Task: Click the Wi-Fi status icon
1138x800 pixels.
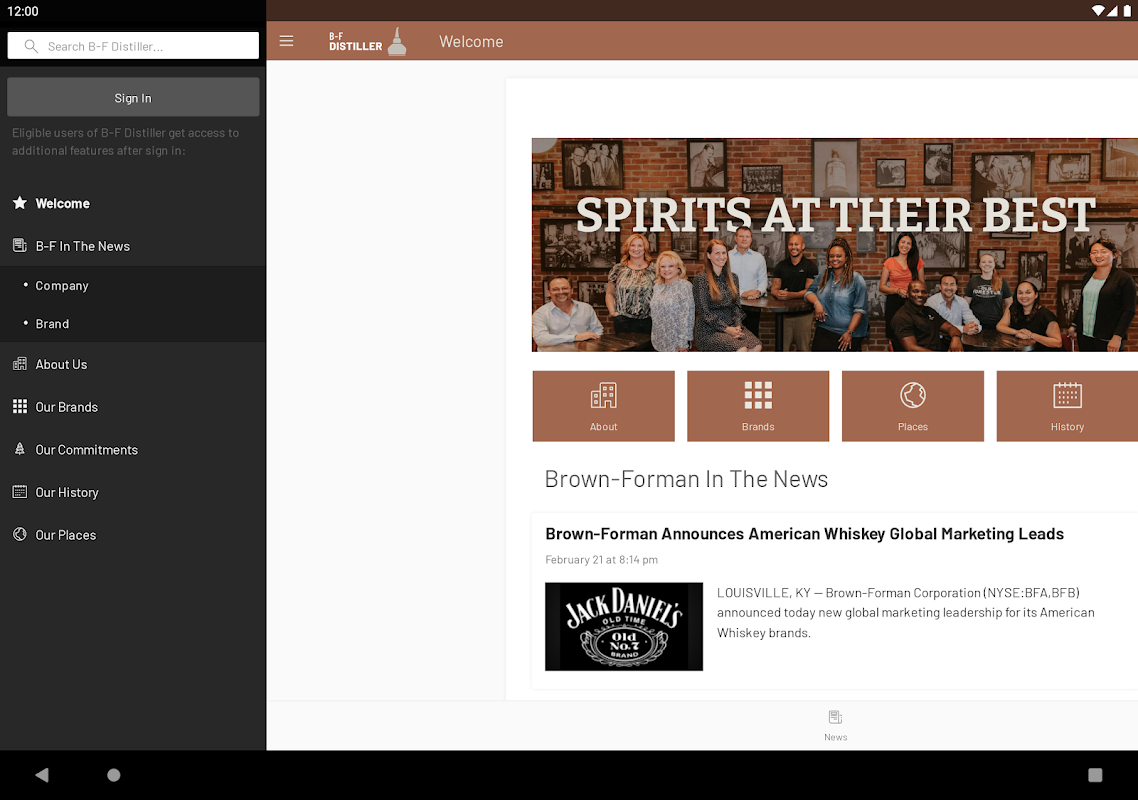Action: click(x=1098, y=10)
